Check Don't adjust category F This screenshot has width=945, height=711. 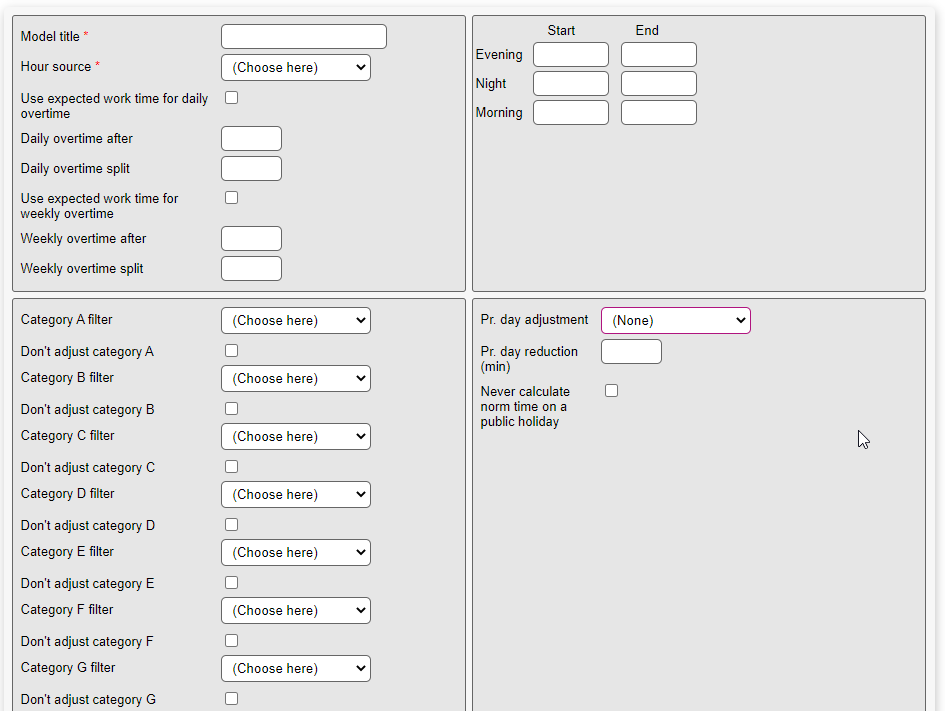[231, 641]
